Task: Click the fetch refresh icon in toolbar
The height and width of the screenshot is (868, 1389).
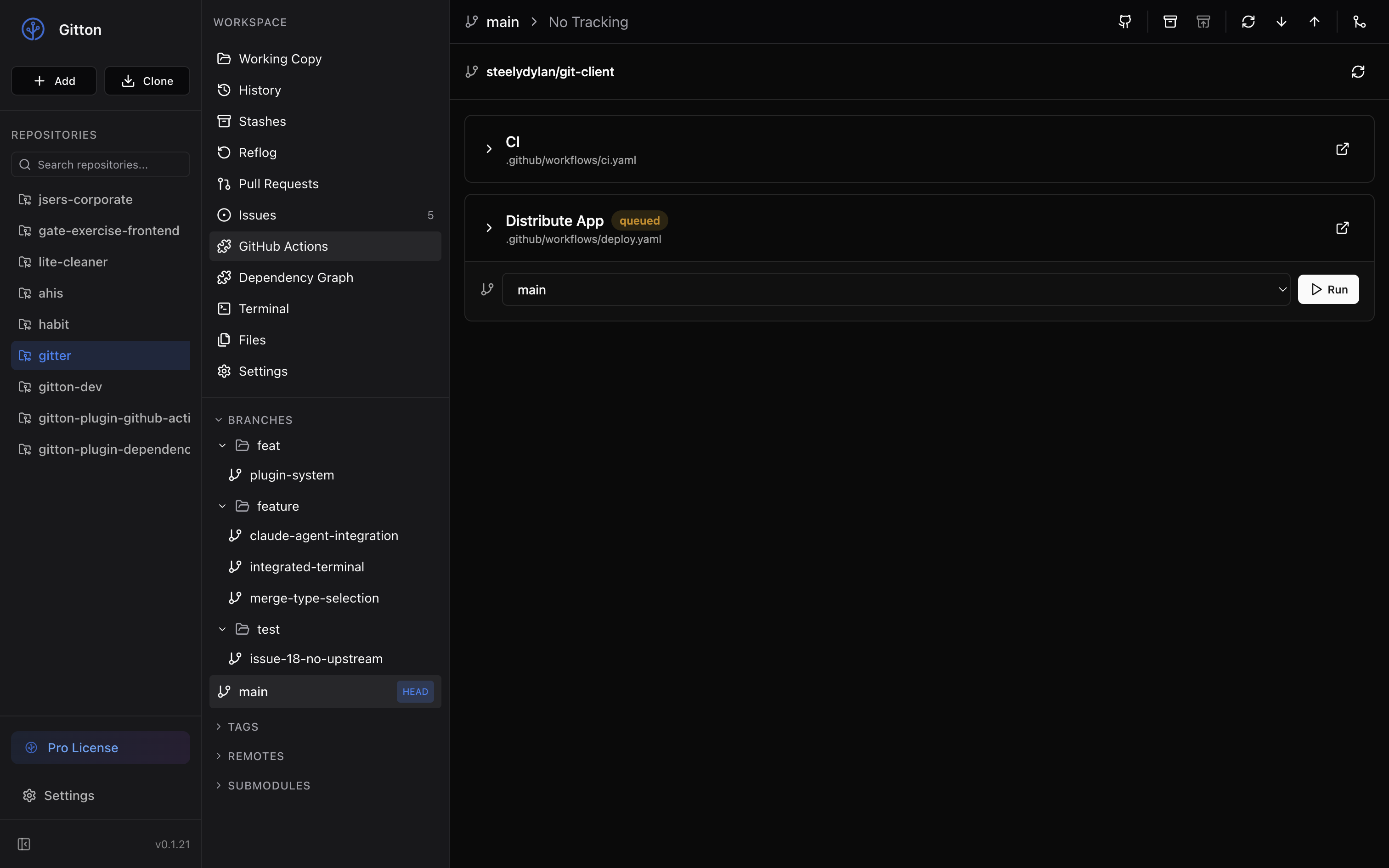Action: [1248, 22]
